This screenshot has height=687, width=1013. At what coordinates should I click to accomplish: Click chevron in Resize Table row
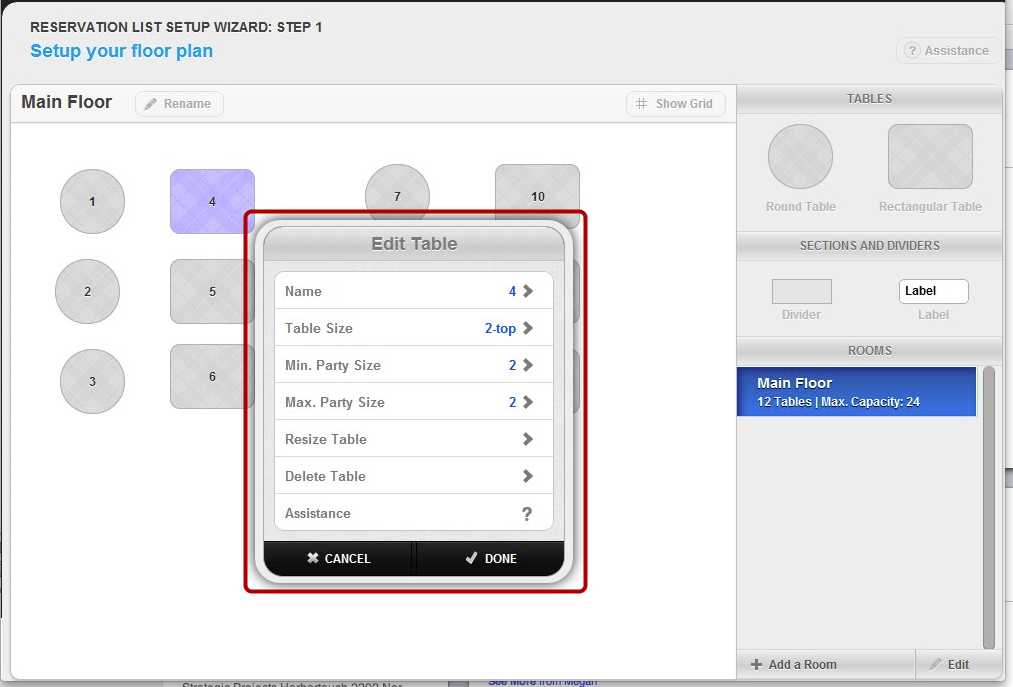click(x=528, y=439)
